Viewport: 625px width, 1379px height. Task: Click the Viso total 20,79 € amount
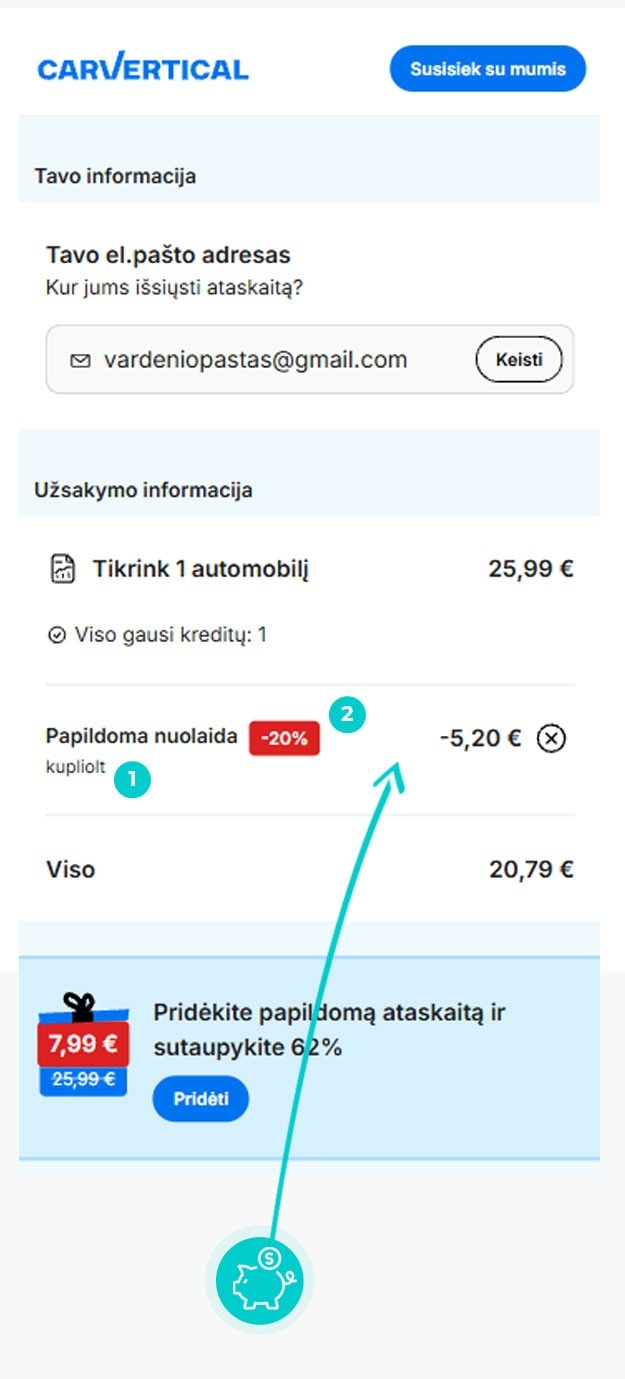point(531,870)
